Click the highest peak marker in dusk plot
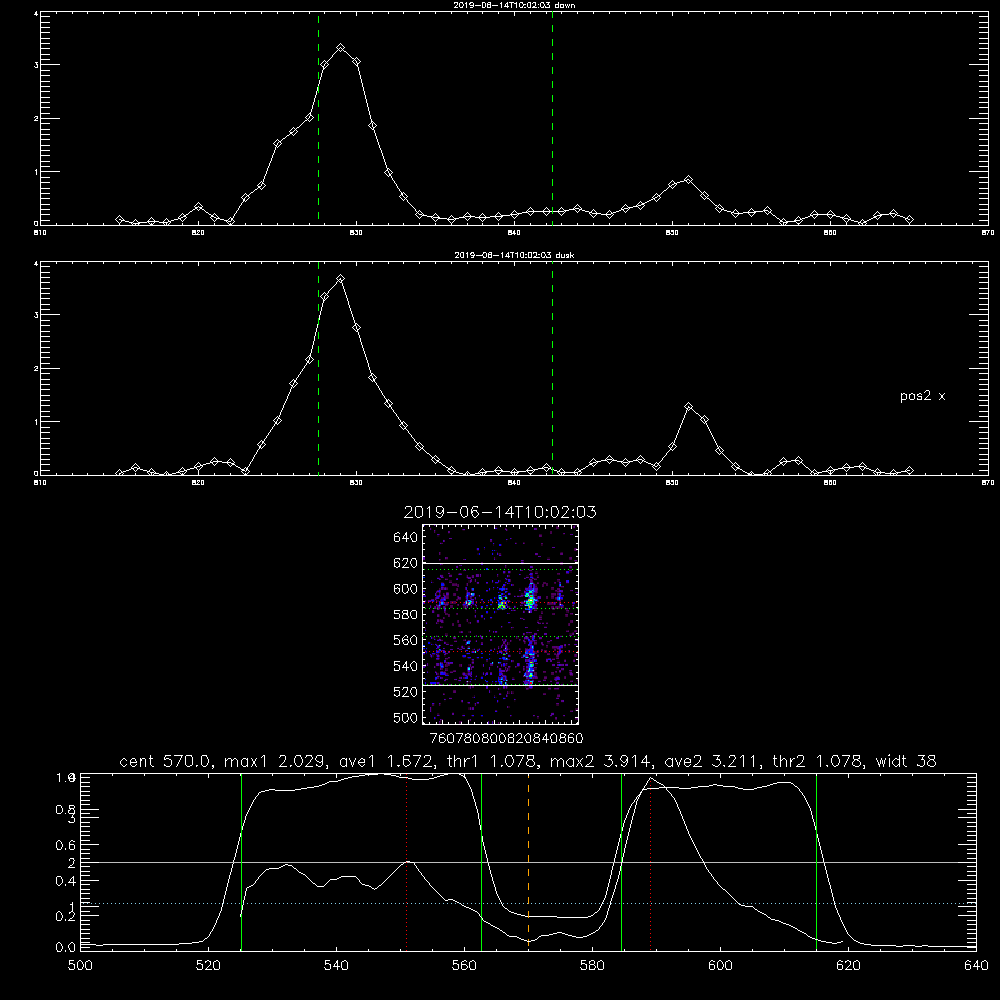The image size is (1000, 1000). pyautogui.click(x=341, y=279)
